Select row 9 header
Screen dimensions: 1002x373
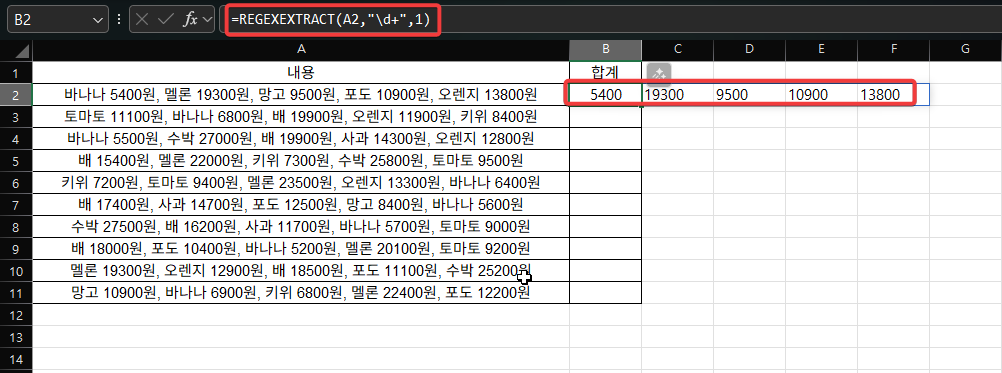pyautogui.click(x=16, y=249)
